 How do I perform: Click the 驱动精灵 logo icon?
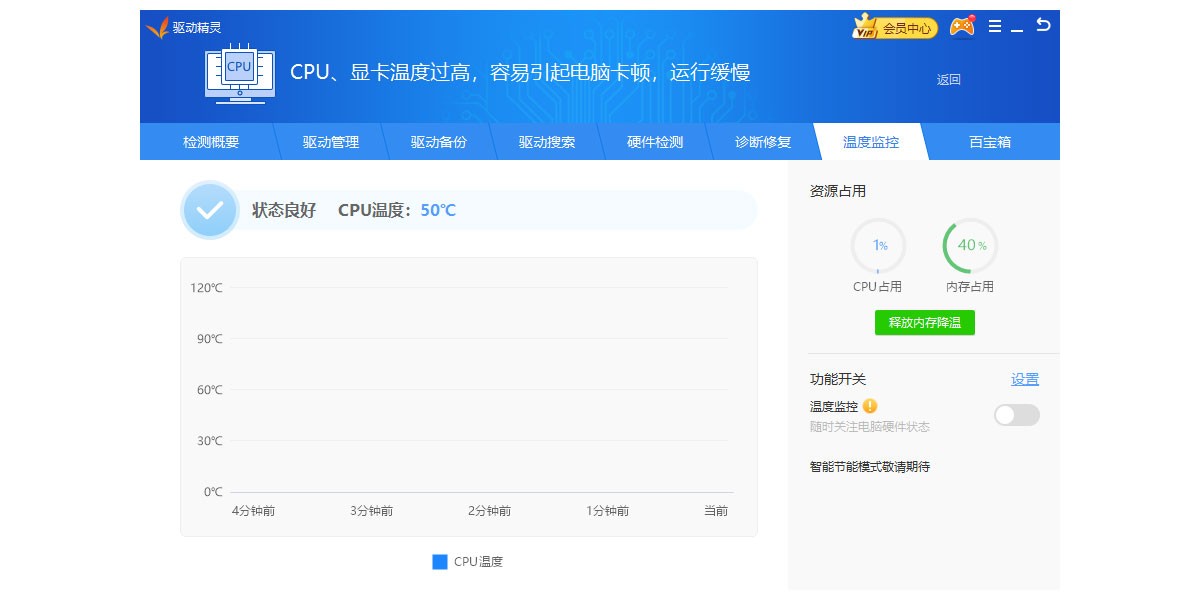[x=157, y=28]
